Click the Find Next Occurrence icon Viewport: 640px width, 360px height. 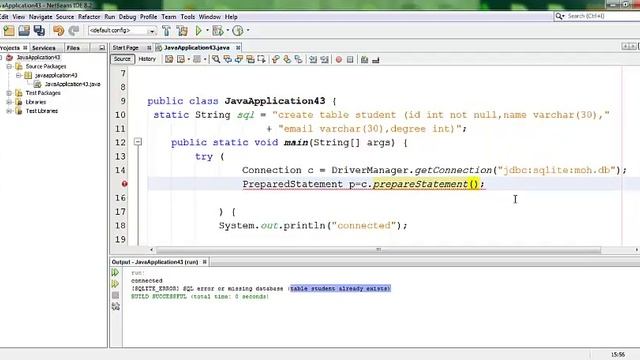coord(239,60)
